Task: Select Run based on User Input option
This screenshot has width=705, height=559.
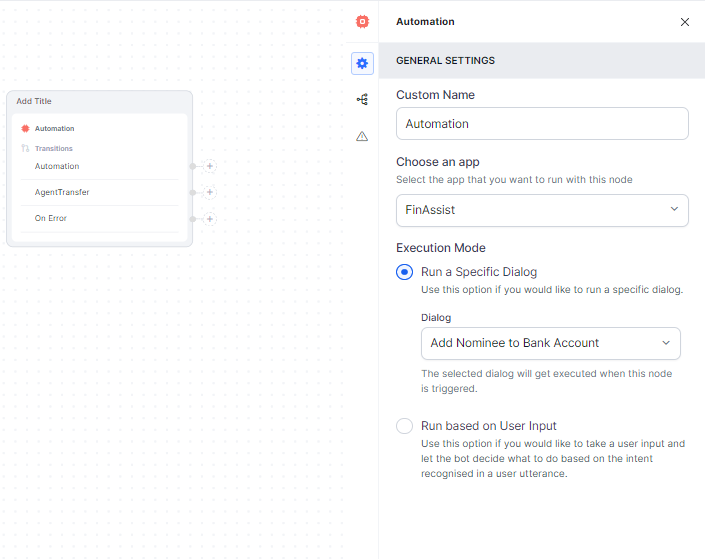Action: pyautogui.click(x=405, y=426)
